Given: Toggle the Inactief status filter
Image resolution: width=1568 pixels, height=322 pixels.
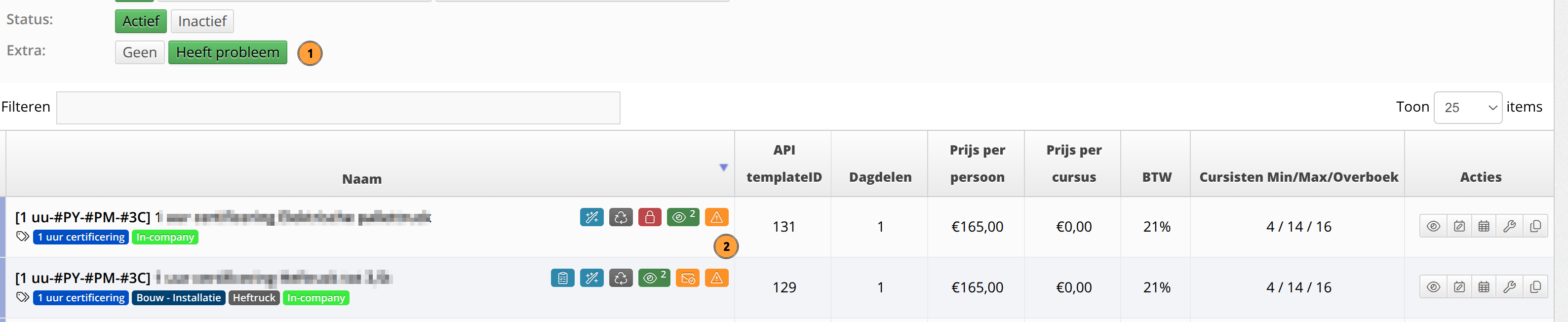Looking at the screenshot, I should point(202,21).
